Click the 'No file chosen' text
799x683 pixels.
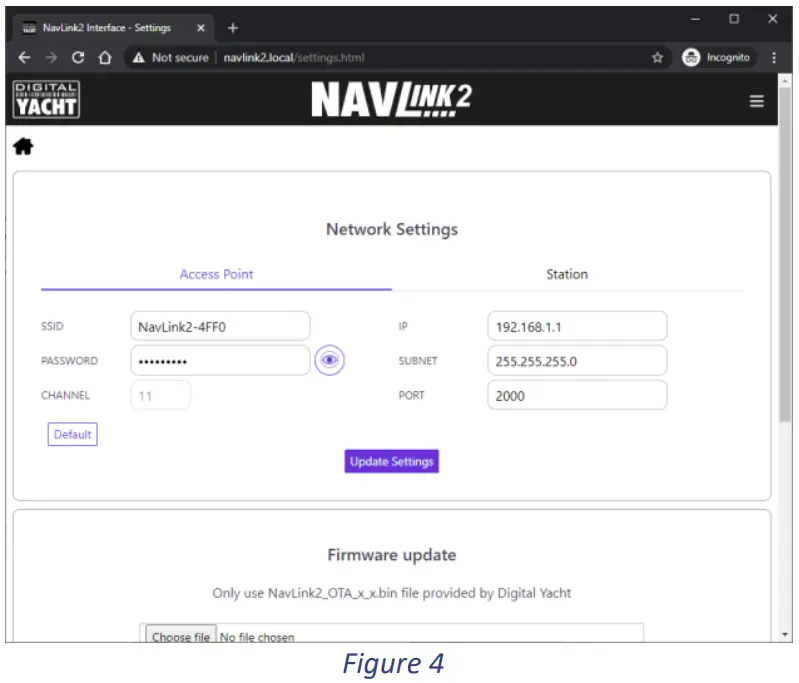coord(257,637)
